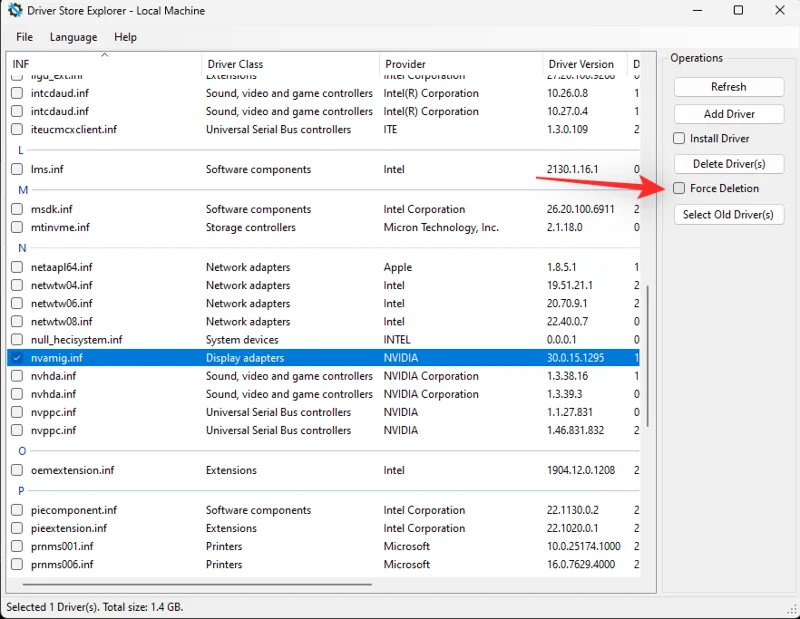
Task: Click Select Old Driver(s)
Action: pos(728,214)
